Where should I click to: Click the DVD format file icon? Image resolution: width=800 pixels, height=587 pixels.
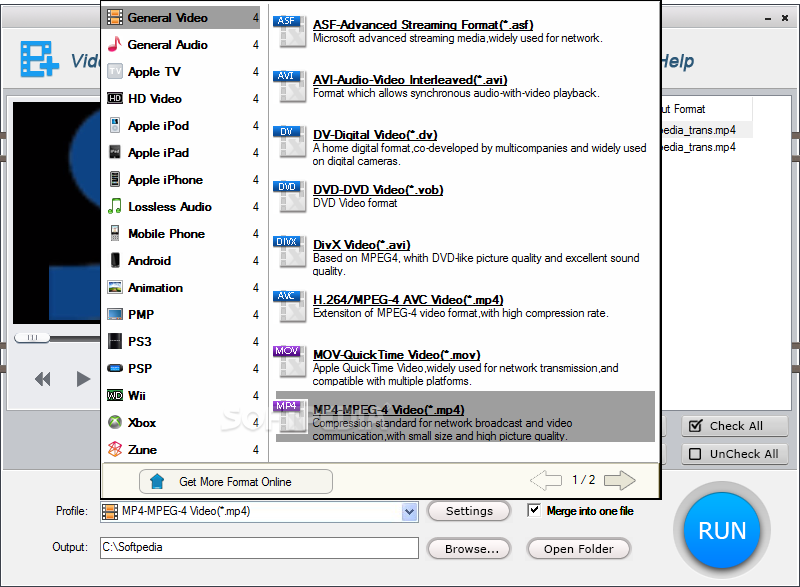290,196
